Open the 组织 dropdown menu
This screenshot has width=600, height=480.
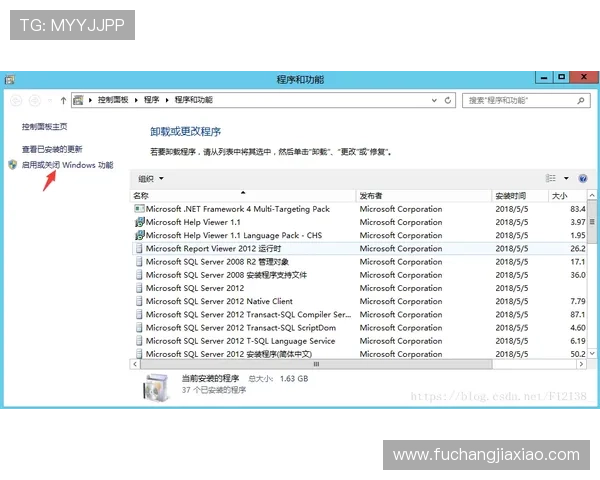point(151,179)
